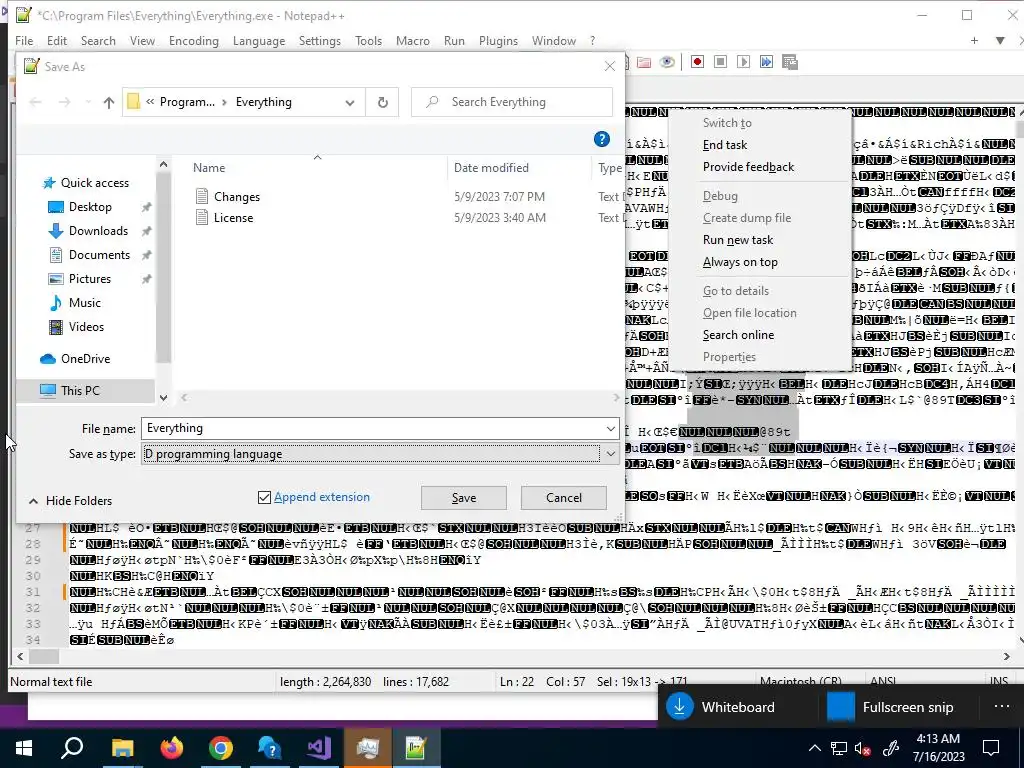Switch to Task Manager taskbar icon
Viewport: 1024px width, 768px height.
point(368,748)
